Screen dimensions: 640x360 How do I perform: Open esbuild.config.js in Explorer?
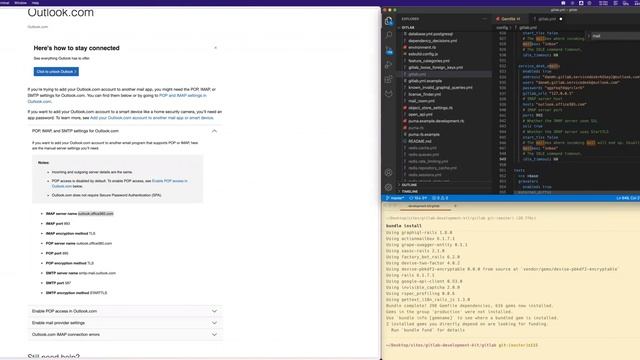pos(423,54)
